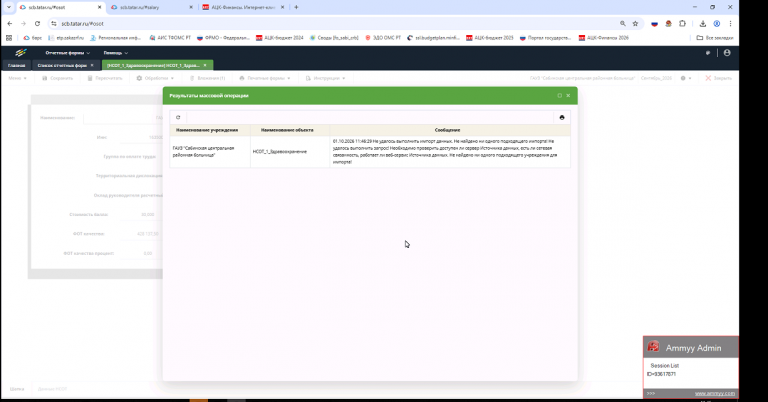Viewport: 768px width, 402px height.
Task: Switch to the Главная app tab
Action: pos(17,65)
